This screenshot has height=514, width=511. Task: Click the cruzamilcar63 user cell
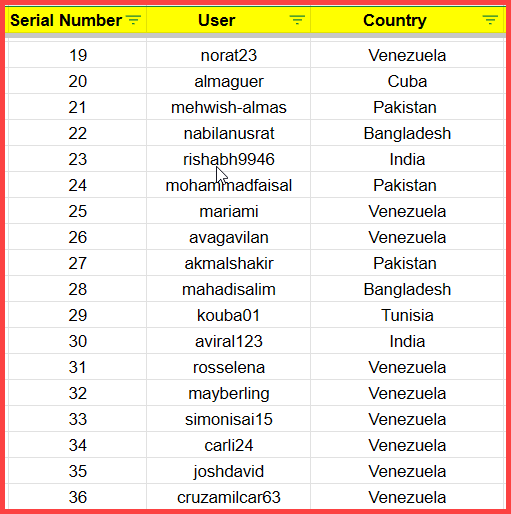pos(228,497)
